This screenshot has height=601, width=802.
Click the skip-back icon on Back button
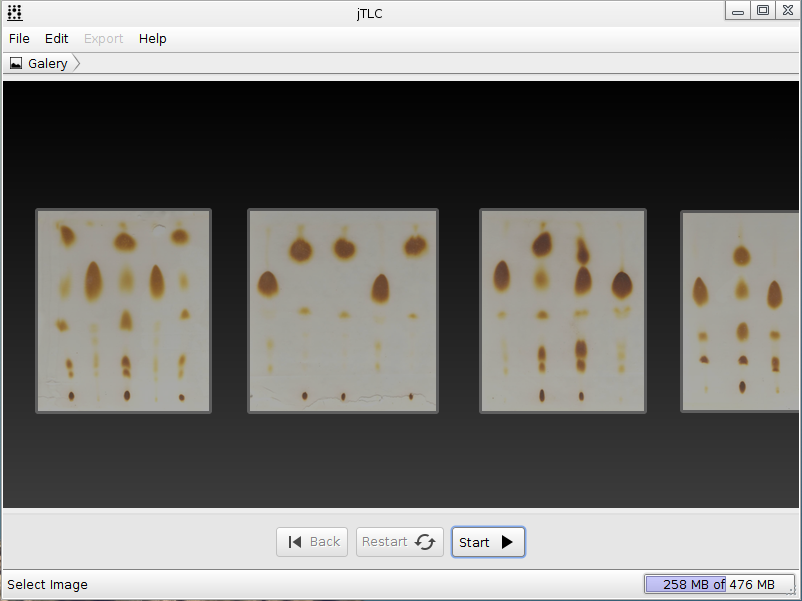click(295, 542)
